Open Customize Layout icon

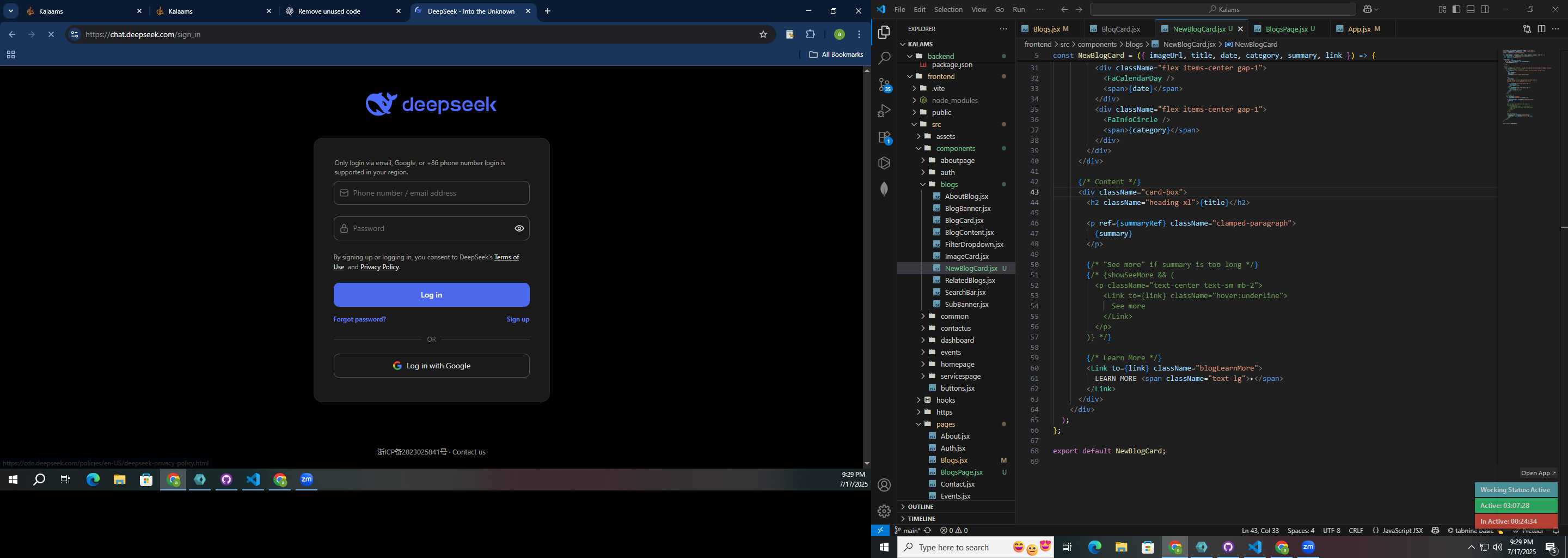click(1442, 9)
